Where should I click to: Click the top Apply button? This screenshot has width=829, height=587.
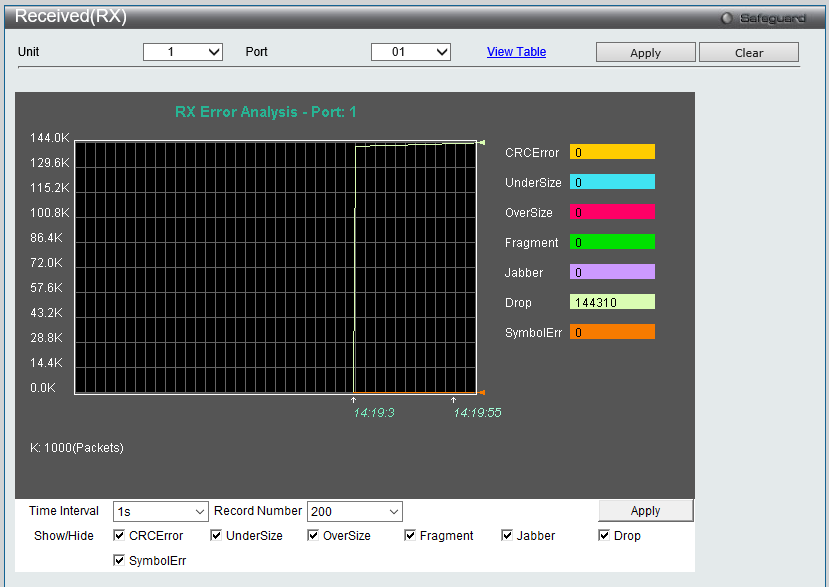645,53
